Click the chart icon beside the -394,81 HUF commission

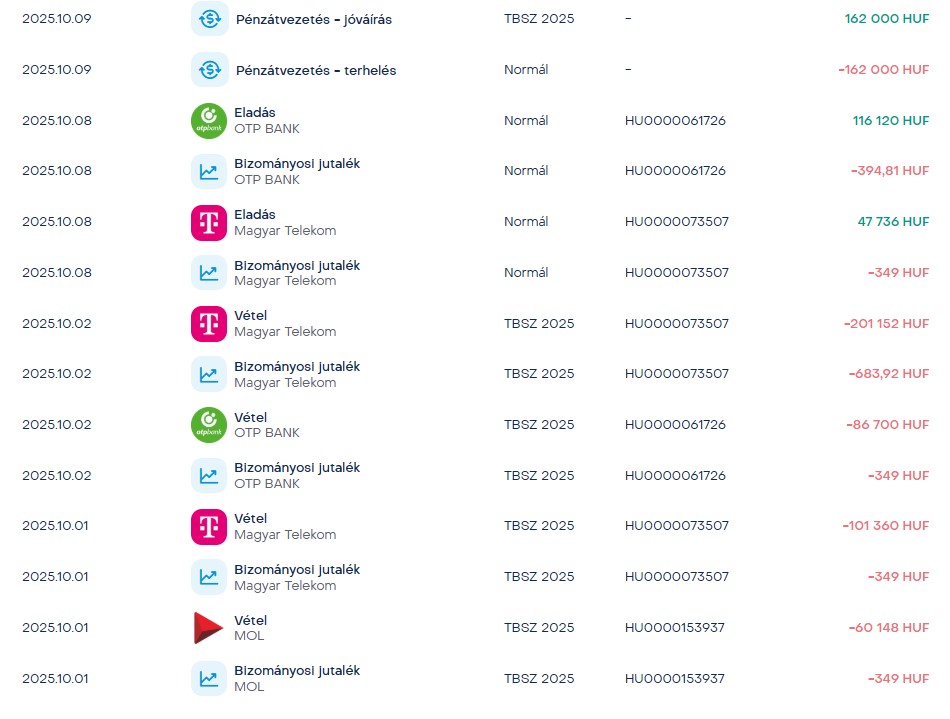[x=209, y=171]
